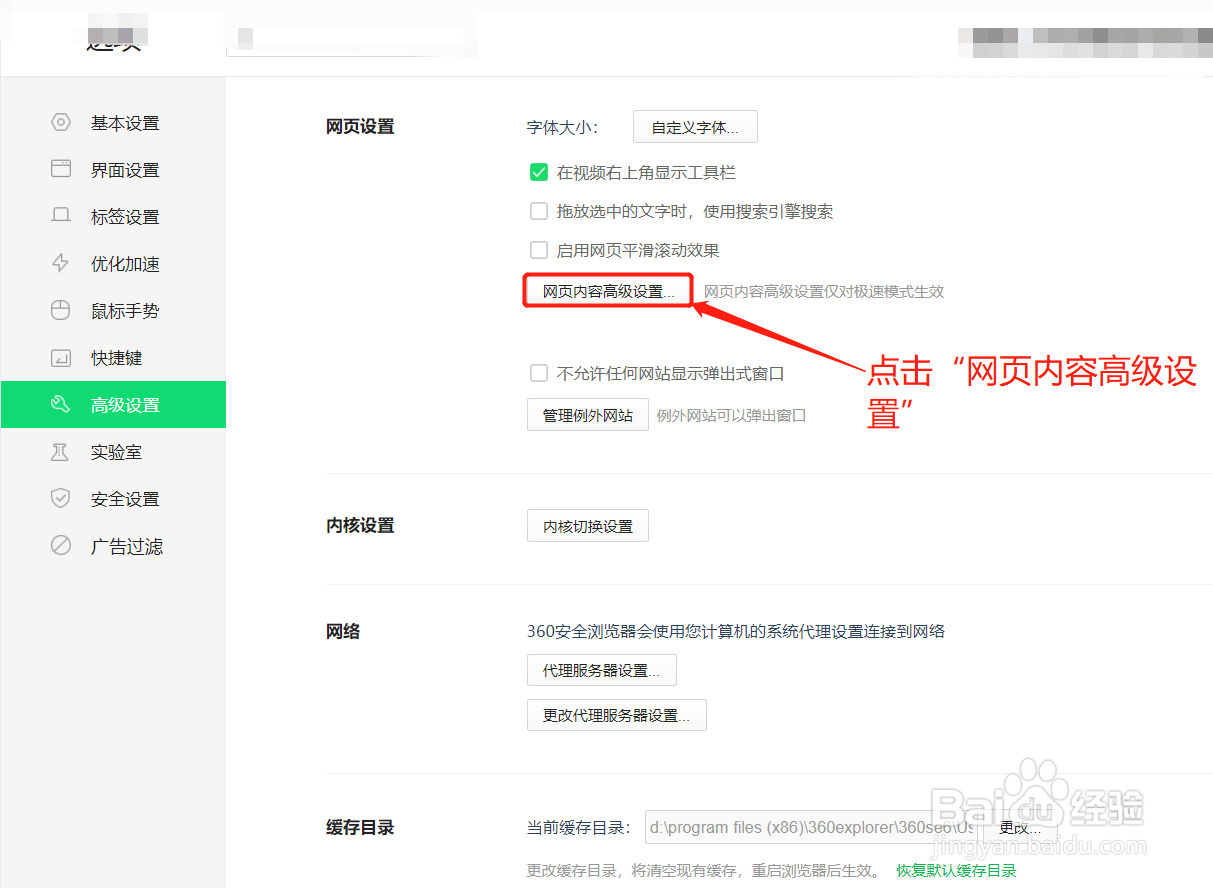Open the 自定义字体 dialog
Screen dimensions: 1213x888
pos(694,126)
